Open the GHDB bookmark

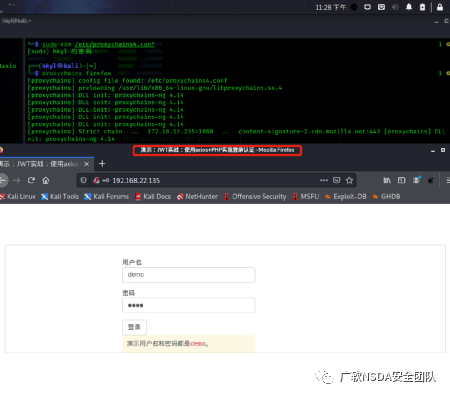(386, 197)
